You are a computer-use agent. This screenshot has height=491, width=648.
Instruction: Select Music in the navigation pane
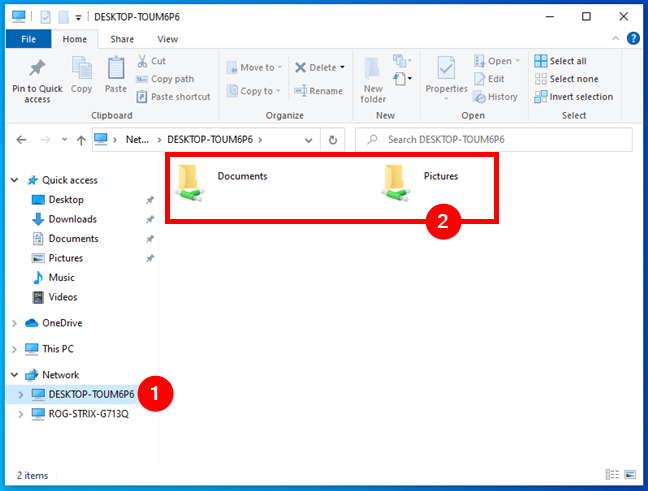(62, 277)
